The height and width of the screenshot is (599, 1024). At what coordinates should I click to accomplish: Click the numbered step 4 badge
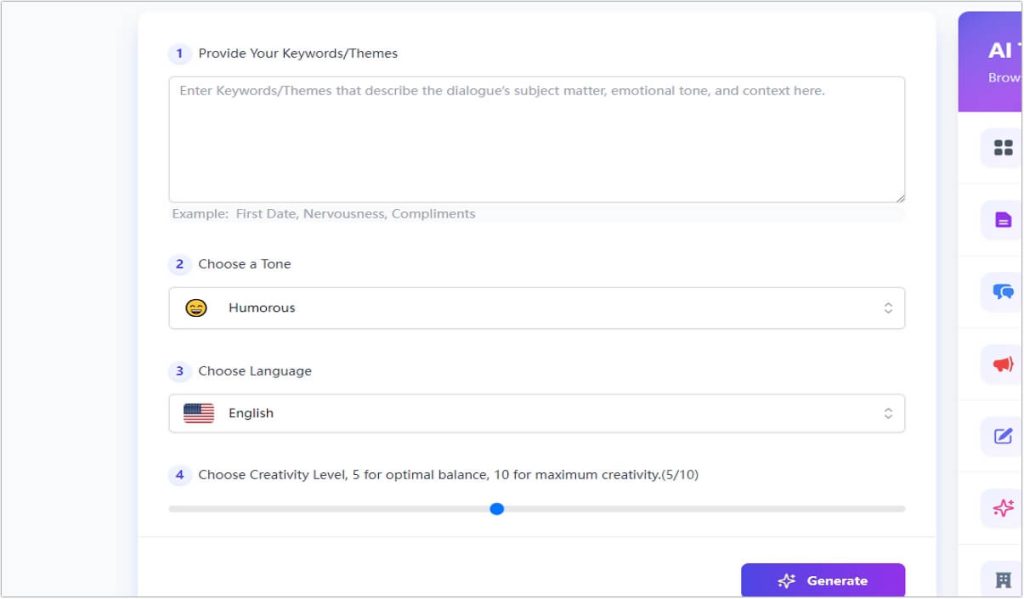[180, 474]
